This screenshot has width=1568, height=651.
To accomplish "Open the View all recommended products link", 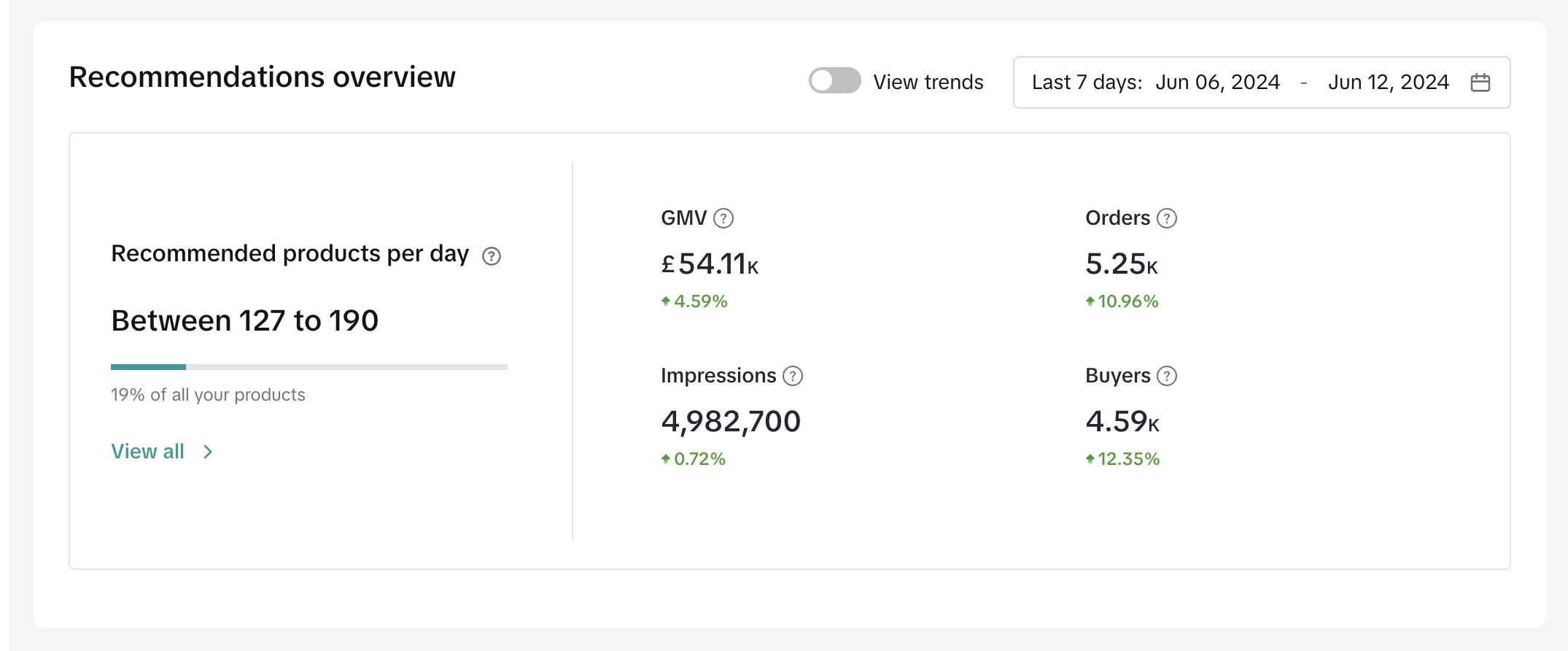I will [147, 452].
